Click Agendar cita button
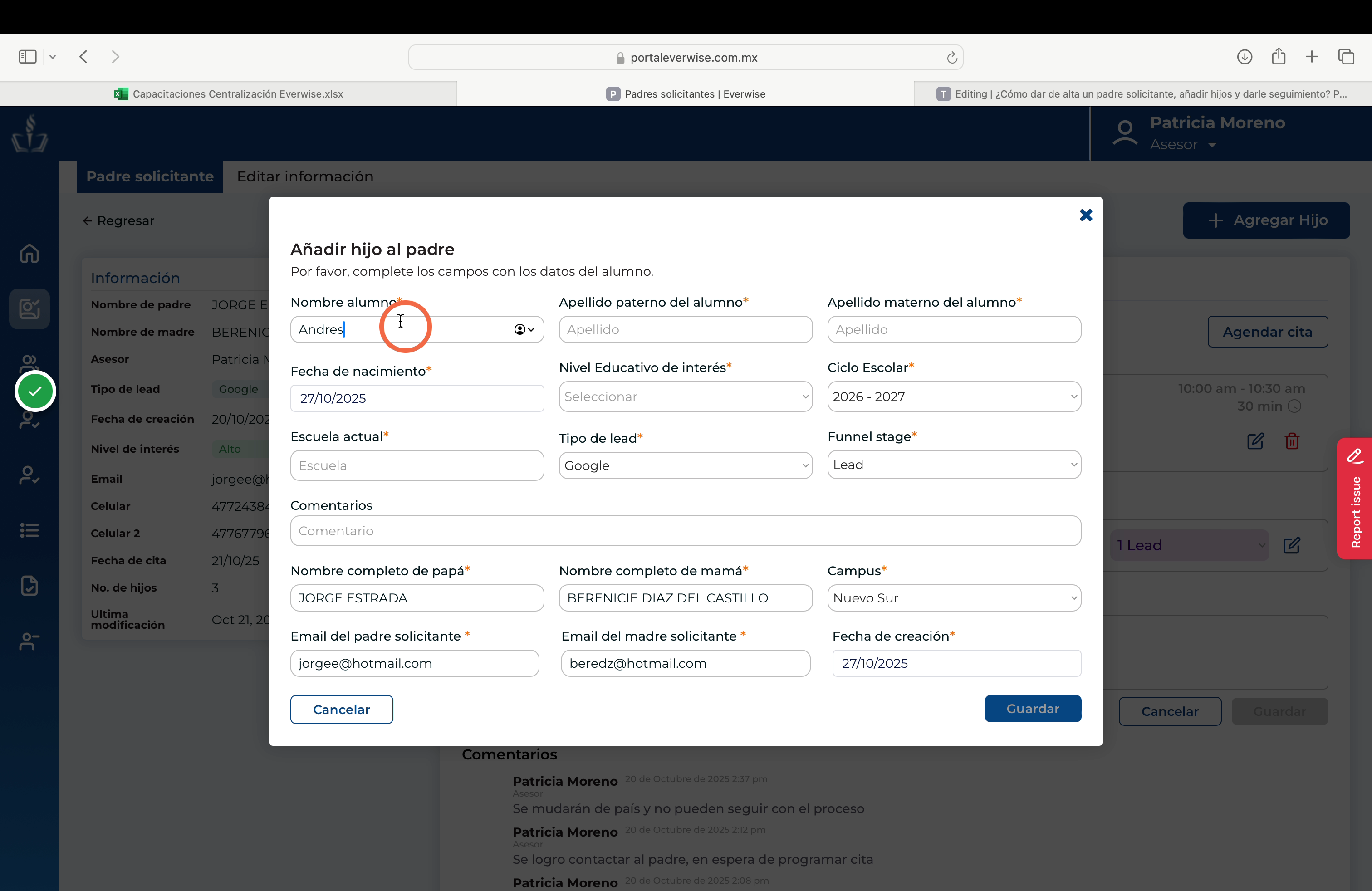The width and height of the screenshot is (1372, 891). click(x=1268, y=331)
